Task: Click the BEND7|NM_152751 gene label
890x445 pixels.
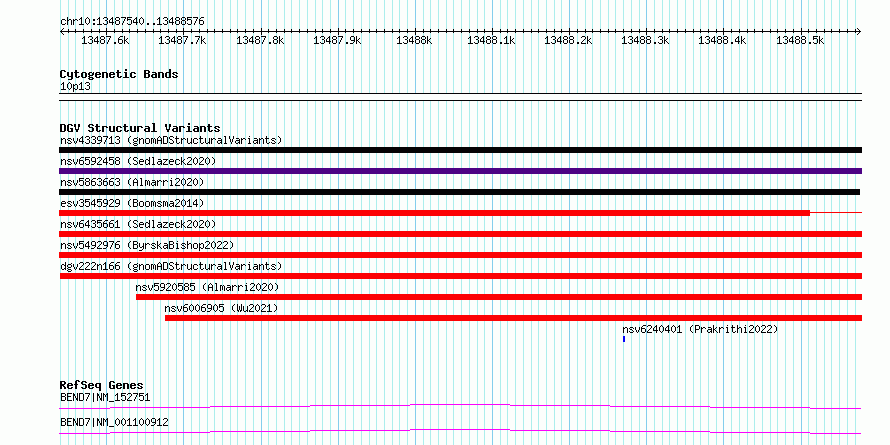Action: (105, 397)
